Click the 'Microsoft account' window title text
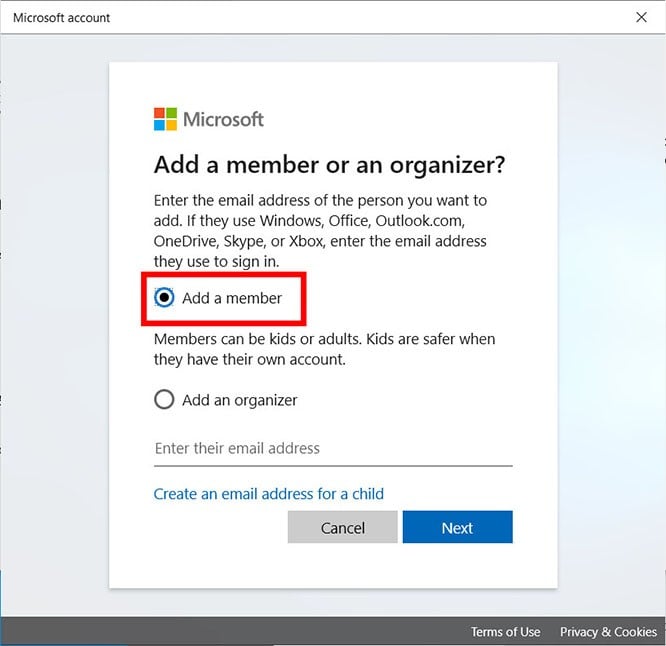 click(62, 17)
